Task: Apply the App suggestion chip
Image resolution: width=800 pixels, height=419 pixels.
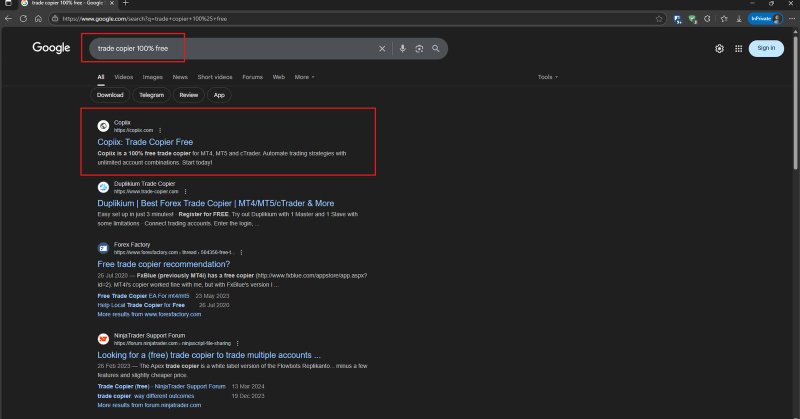Action: click(x=219, y=95)
